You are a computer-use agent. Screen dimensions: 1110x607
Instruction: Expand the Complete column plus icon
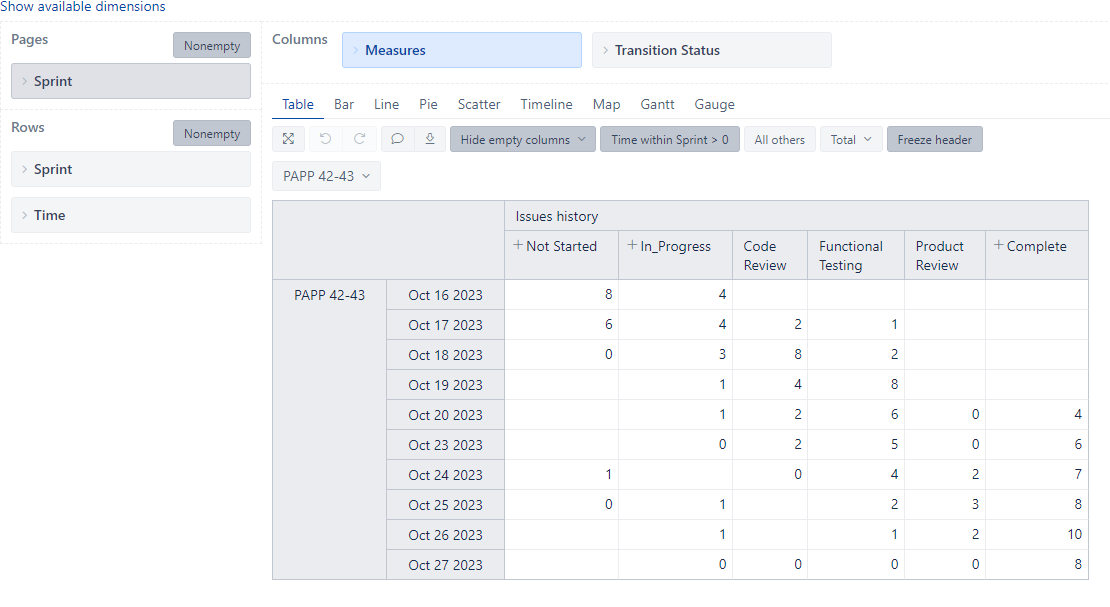pos(998,246)
